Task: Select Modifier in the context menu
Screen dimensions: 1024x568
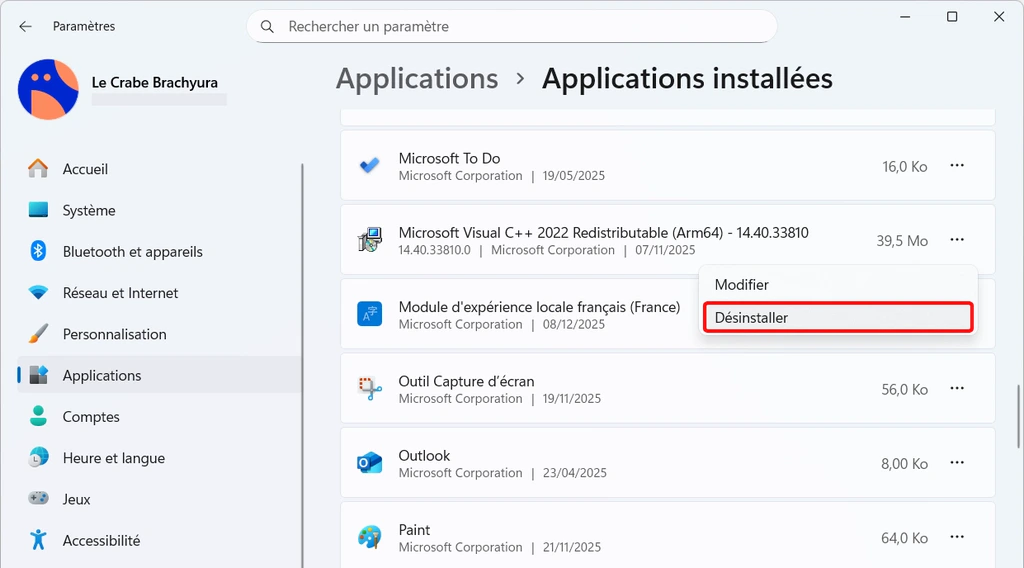Action: click(742, 285)
